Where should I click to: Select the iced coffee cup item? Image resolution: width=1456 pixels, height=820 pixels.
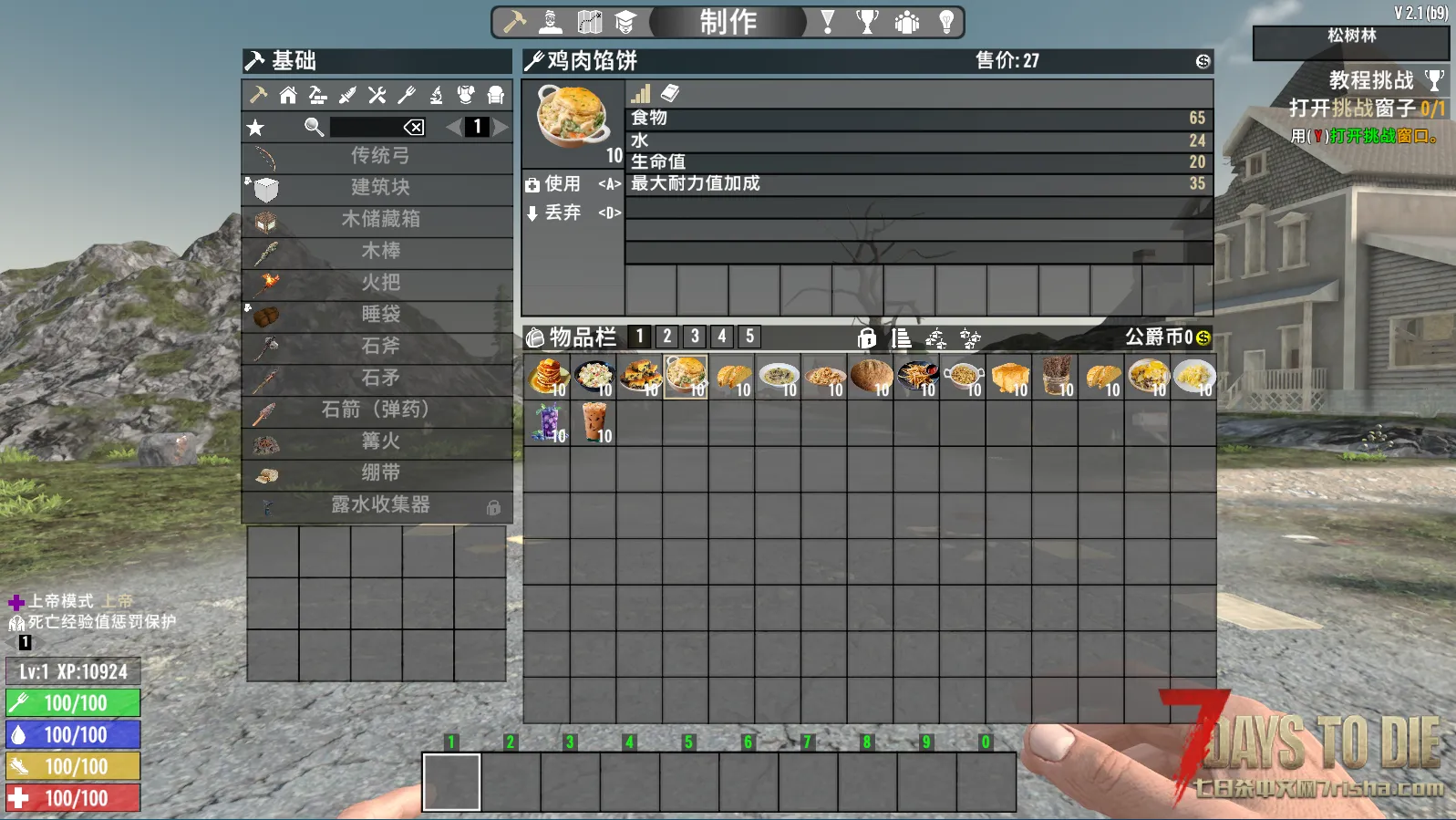pyautogui.click(x=594, y=422)
